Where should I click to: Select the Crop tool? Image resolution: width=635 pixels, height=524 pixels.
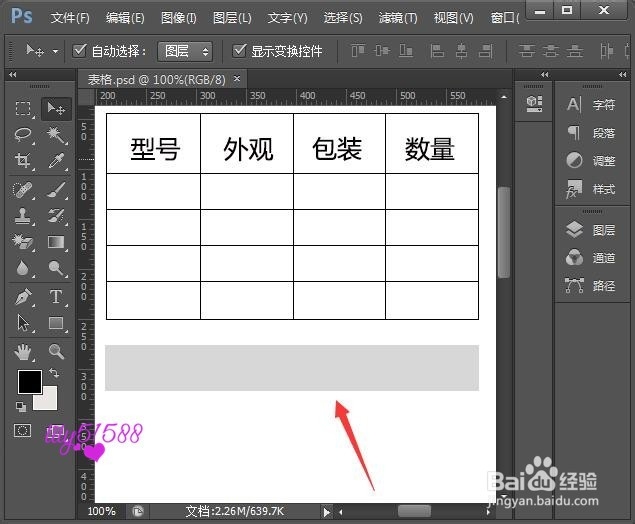pos(23,160)
